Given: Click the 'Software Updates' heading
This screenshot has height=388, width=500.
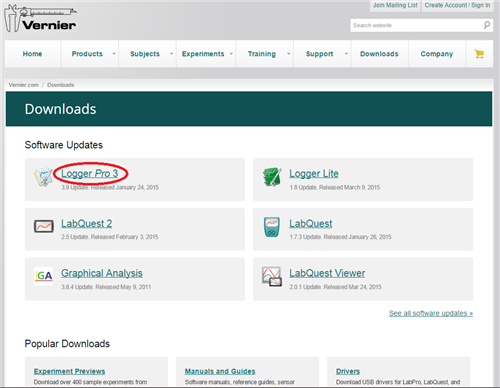Looking at the screenshot, I should click(64, 145).
